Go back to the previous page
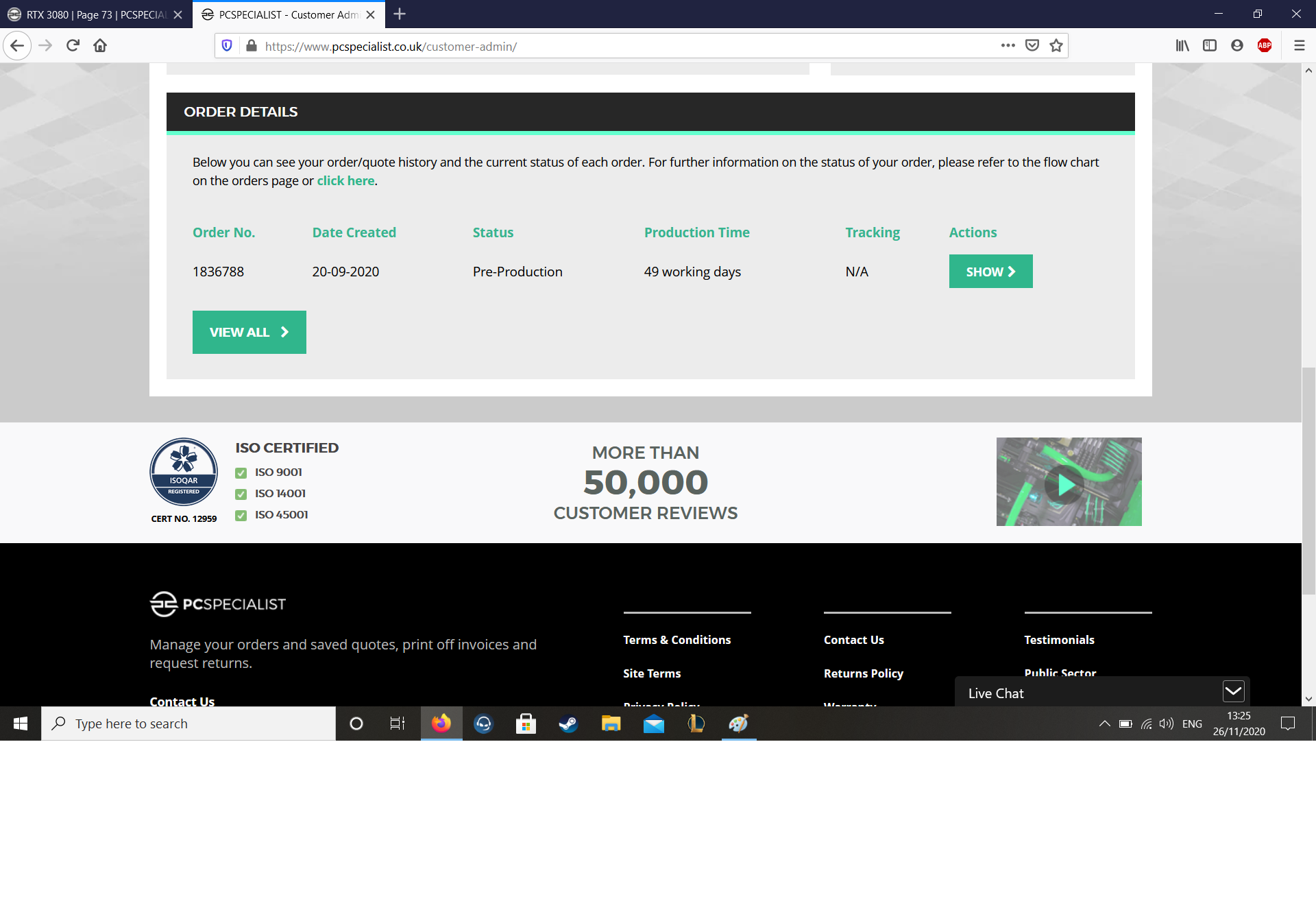This screenshot has width=1316, height=897. click(x=17, y=46)
